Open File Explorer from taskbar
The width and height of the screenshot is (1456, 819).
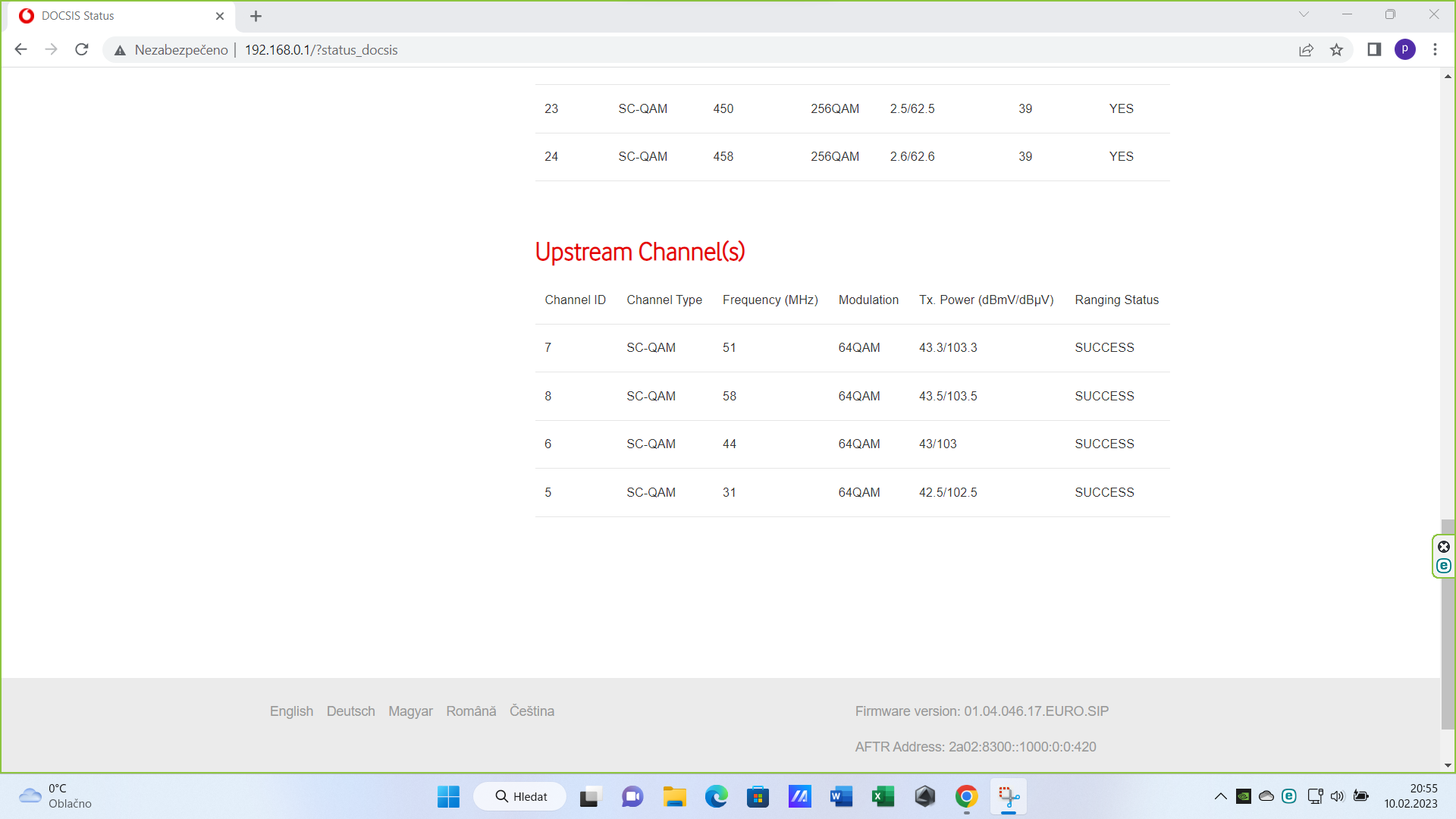[x=674, y=796]
